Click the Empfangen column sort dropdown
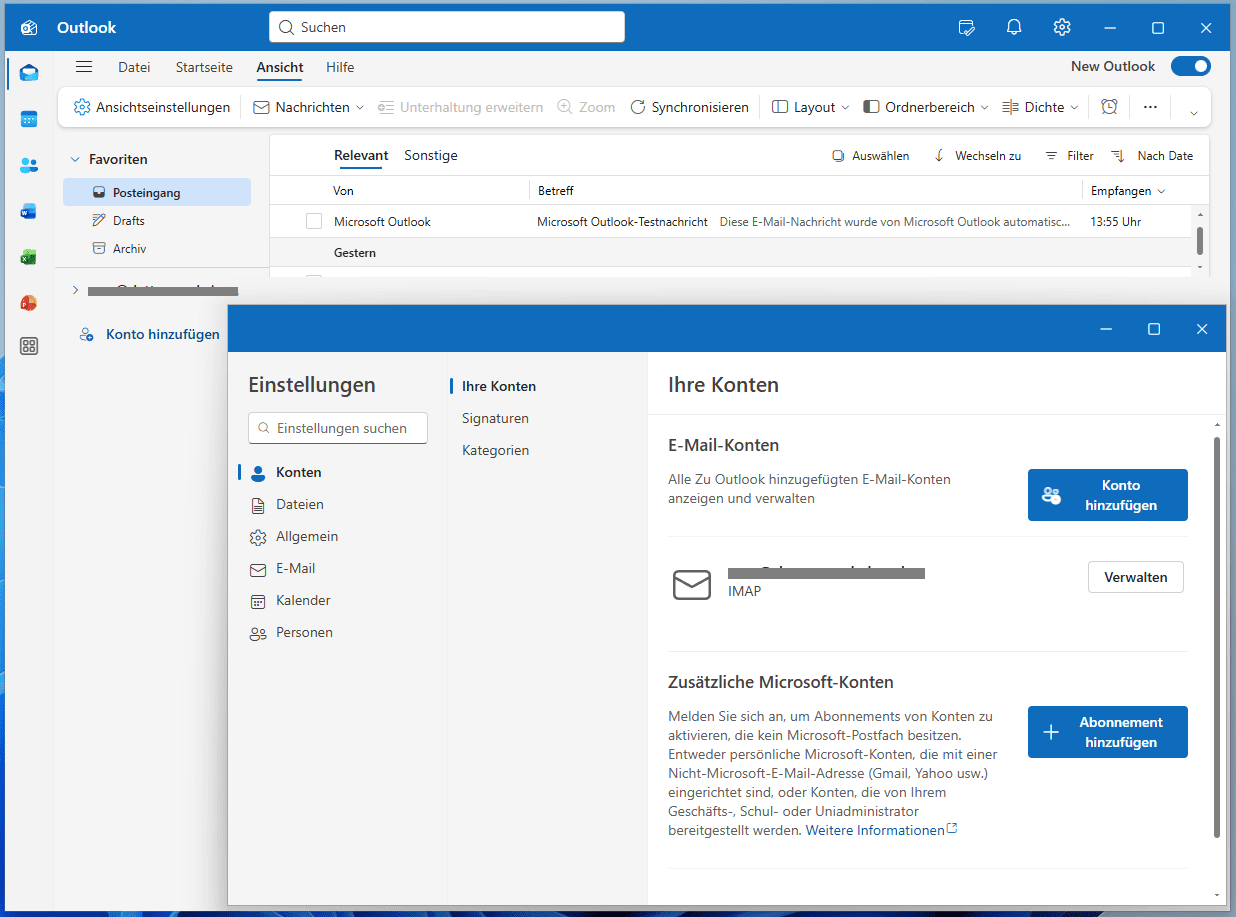This screenshot has height=917, width=1236. (1128, 190)
